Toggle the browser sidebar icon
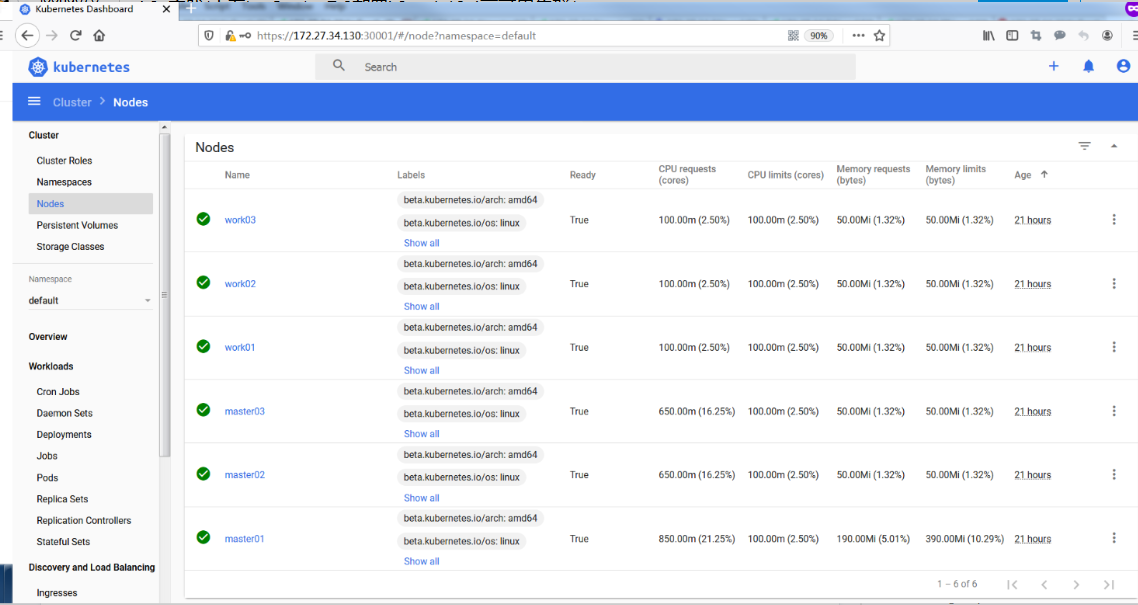 (x=1012, y=35)
